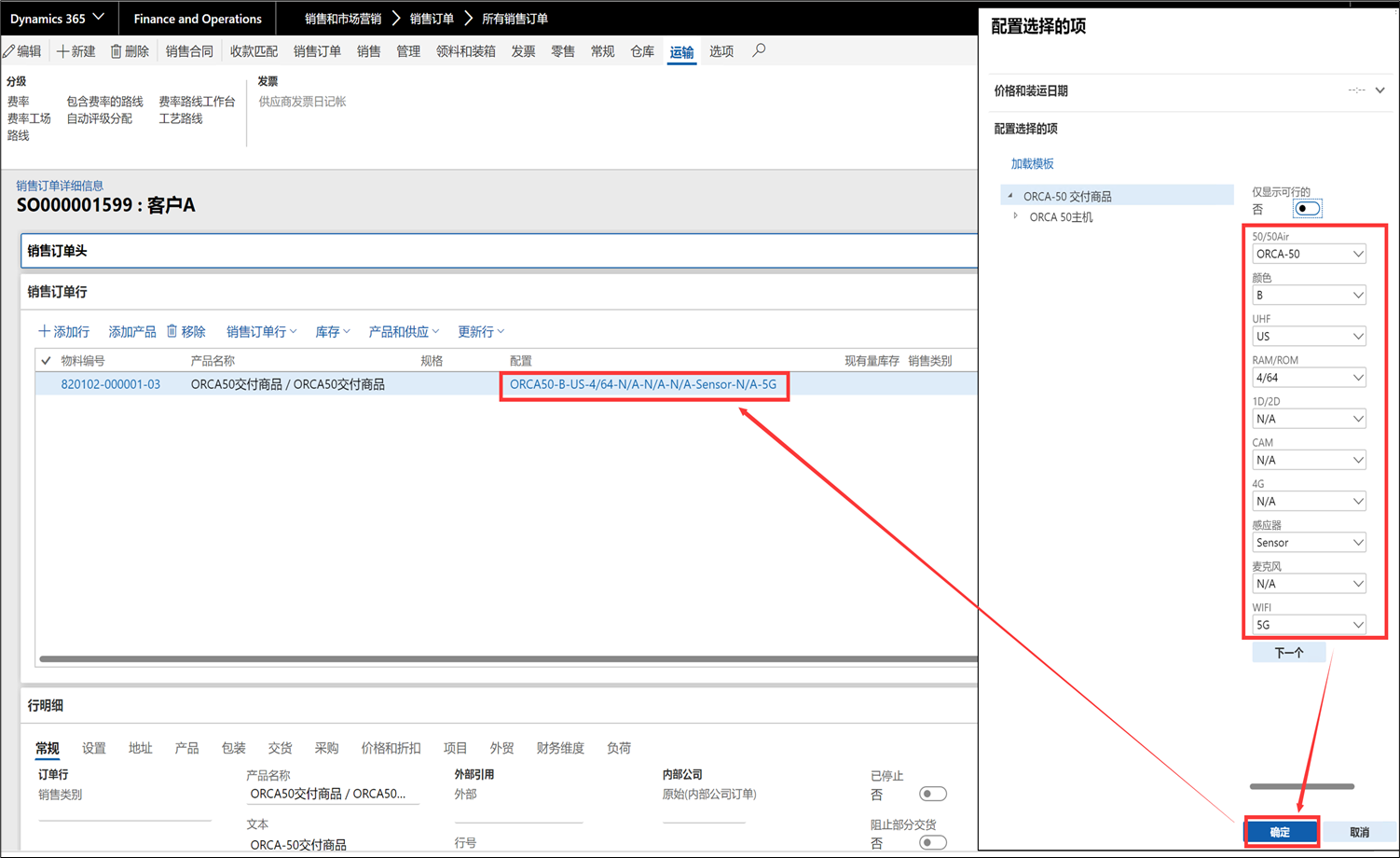Click the order lines horizontal scrollbar
This screenshot has width=1400, height=858.
click(x=508, y=658)
